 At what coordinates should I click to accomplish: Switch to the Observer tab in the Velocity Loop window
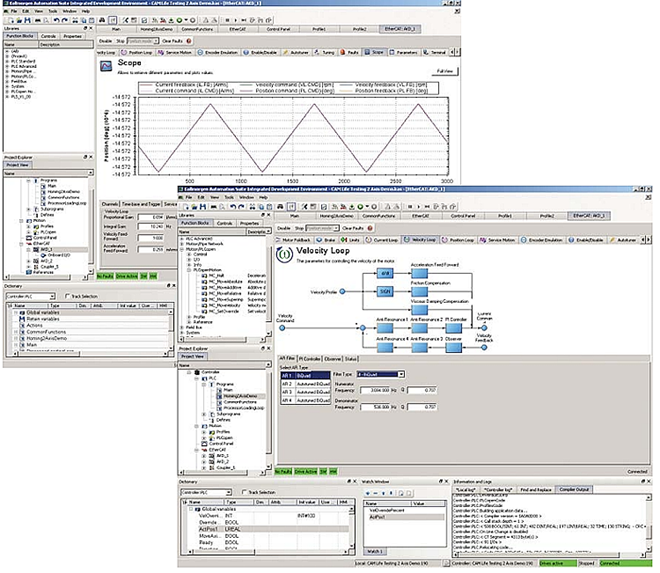pos(333,359)
